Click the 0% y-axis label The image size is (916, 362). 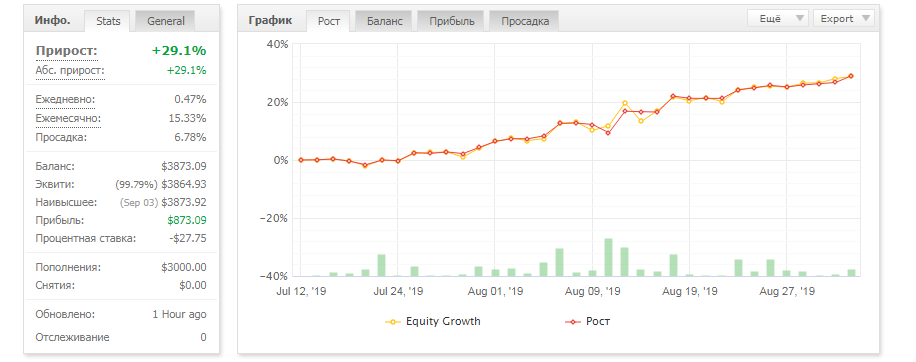pyautogui.click(x=282, y=160)
